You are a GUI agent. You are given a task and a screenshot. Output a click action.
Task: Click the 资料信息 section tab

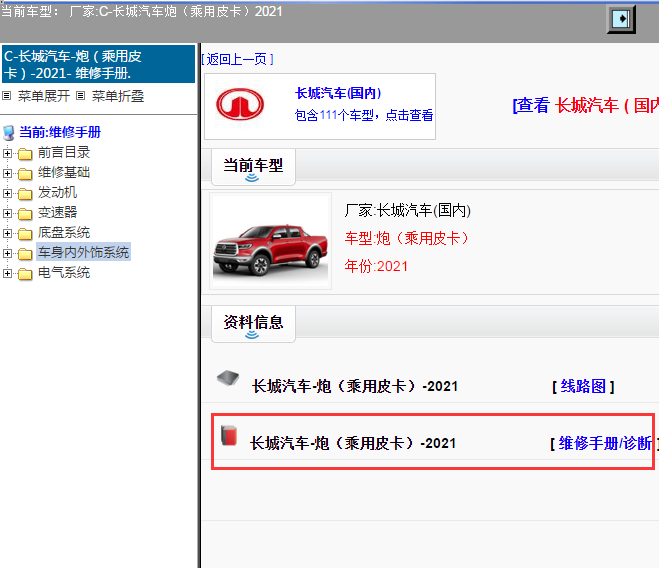pos(253,324)
